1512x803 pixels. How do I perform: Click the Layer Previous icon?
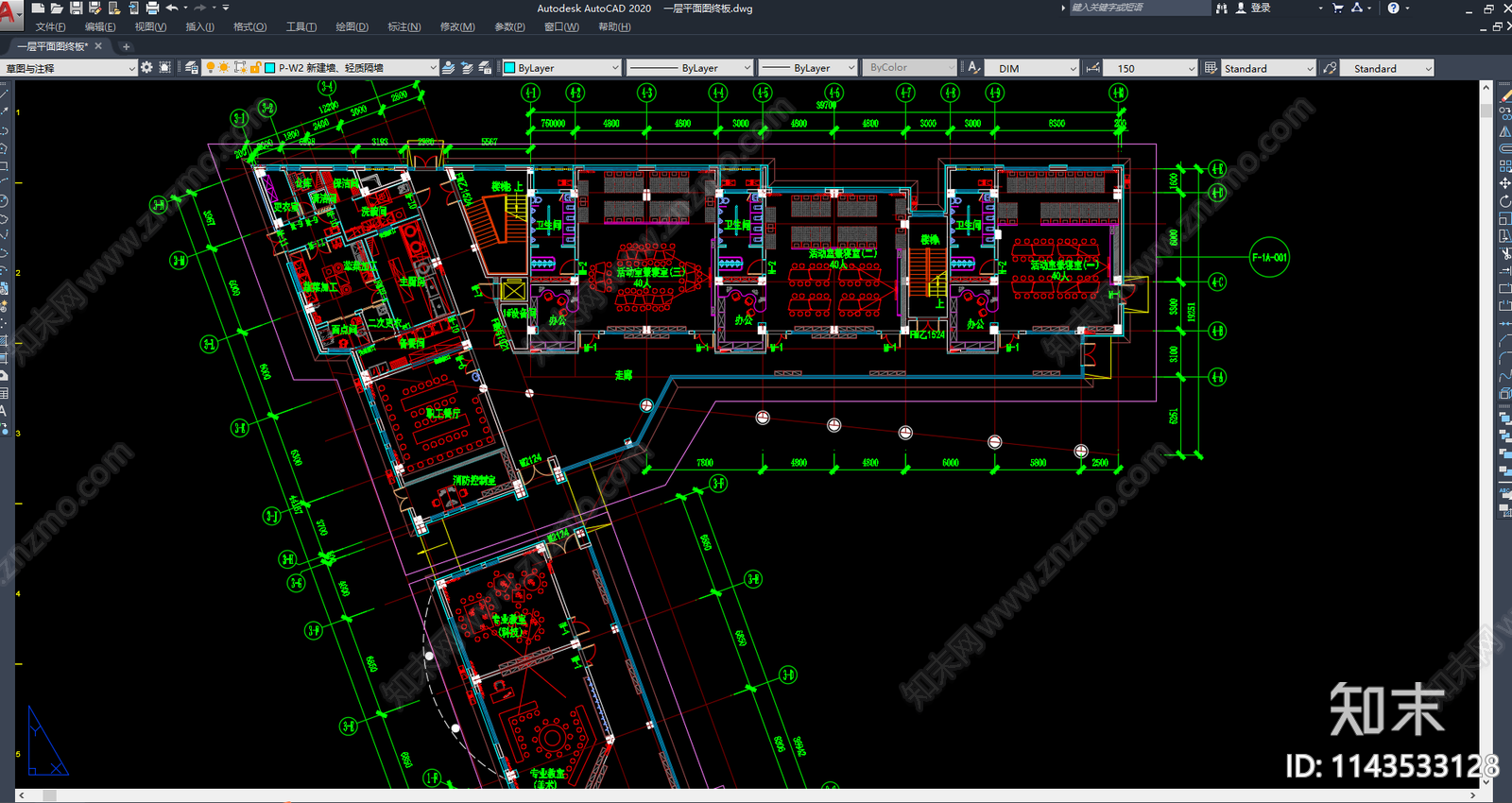point(467,68)
